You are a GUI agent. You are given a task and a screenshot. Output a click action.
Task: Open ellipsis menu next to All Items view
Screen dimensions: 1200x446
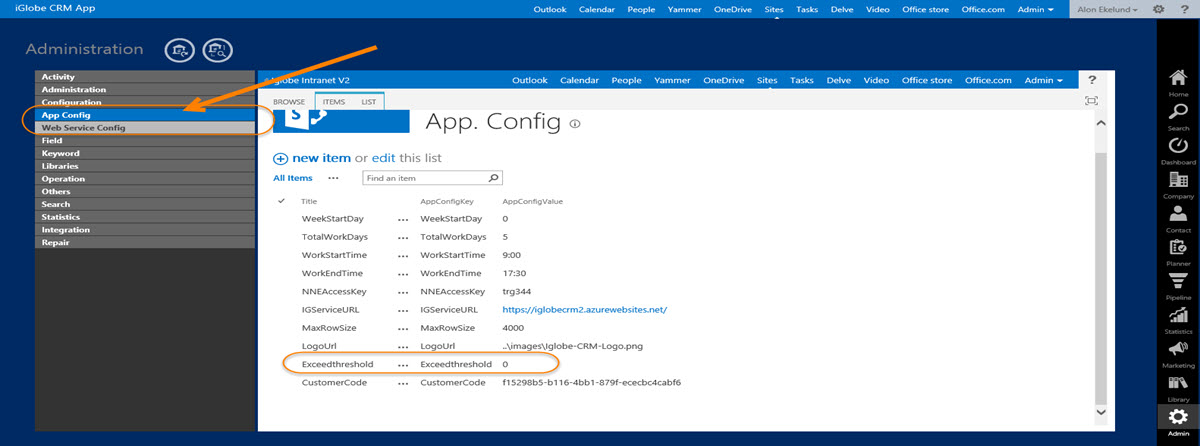pos(333,178)
